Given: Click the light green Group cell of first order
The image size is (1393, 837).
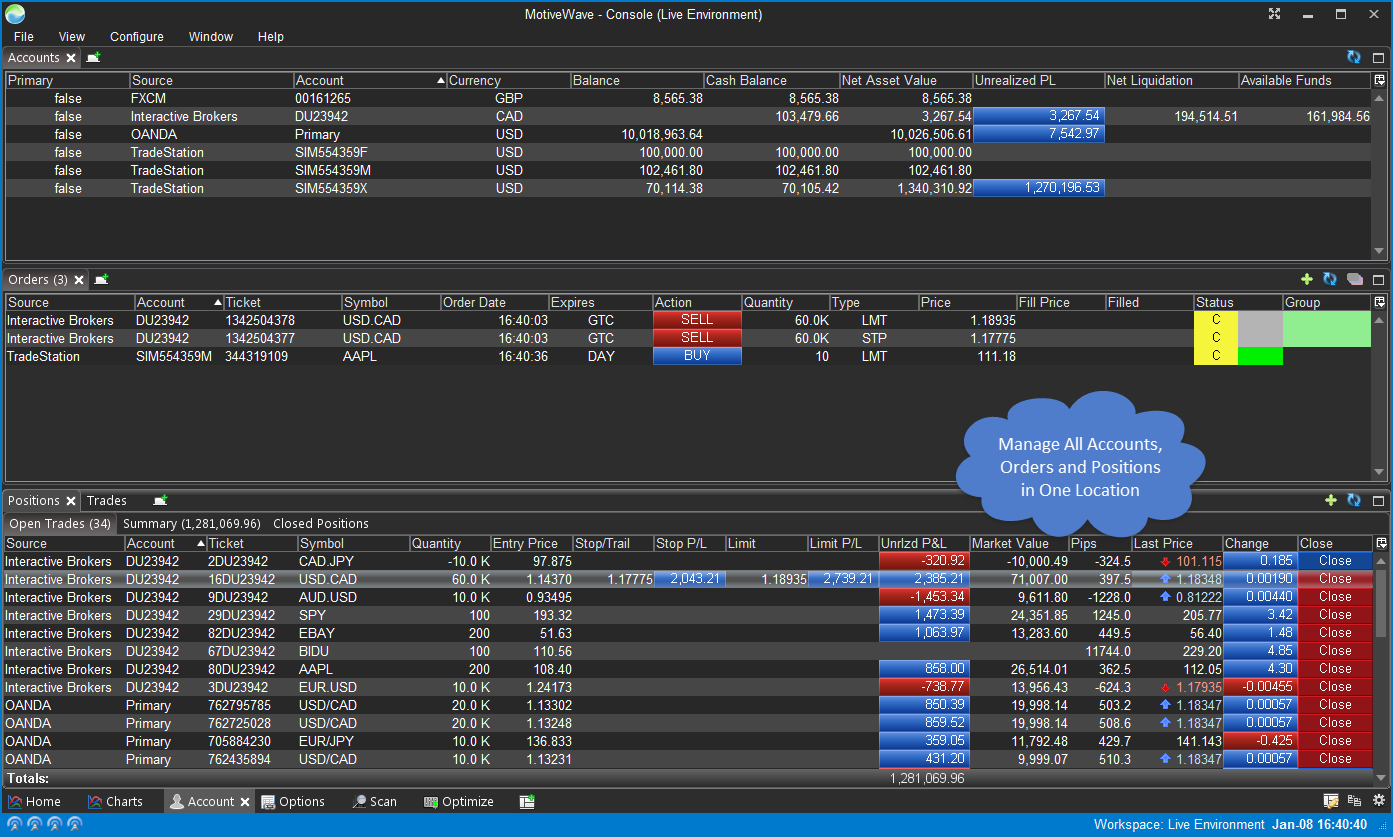Looking at the screenshot, I should click(1327, 320).
